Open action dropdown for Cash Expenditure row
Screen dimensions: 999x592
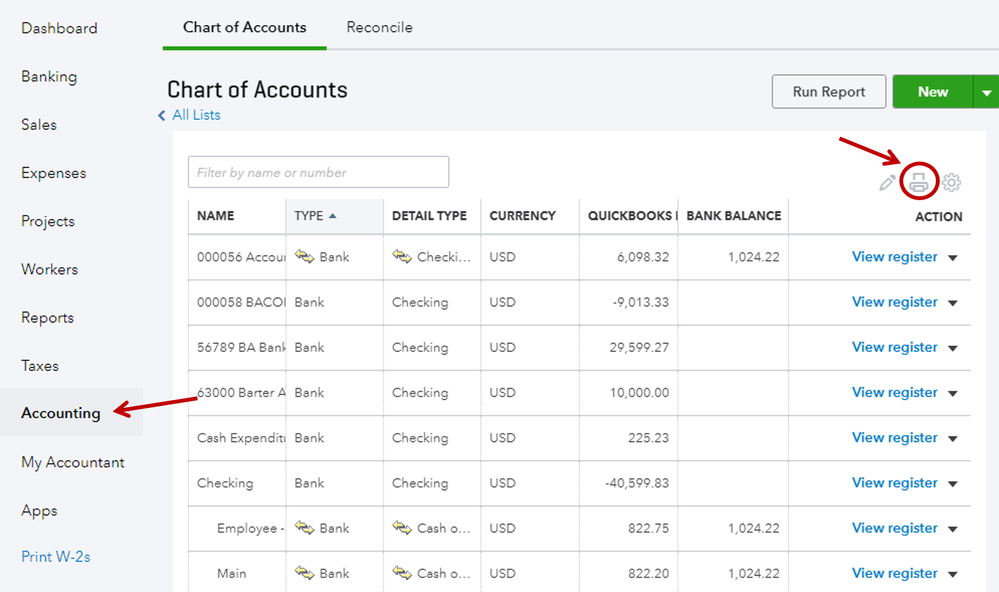pos(953,439)
